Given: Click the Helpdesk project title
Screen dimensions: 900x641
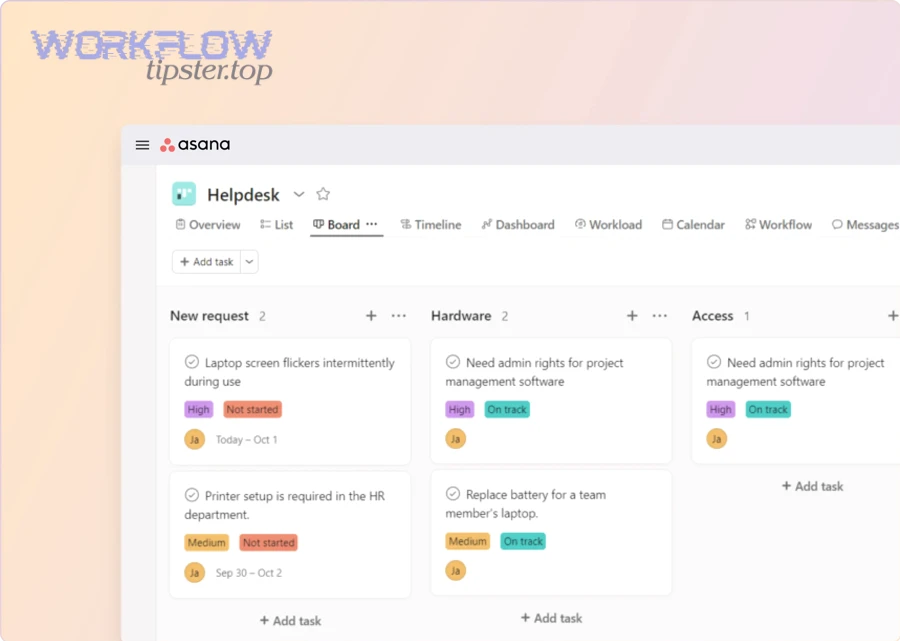Looking at the screenshot, I should coord(243,195).
